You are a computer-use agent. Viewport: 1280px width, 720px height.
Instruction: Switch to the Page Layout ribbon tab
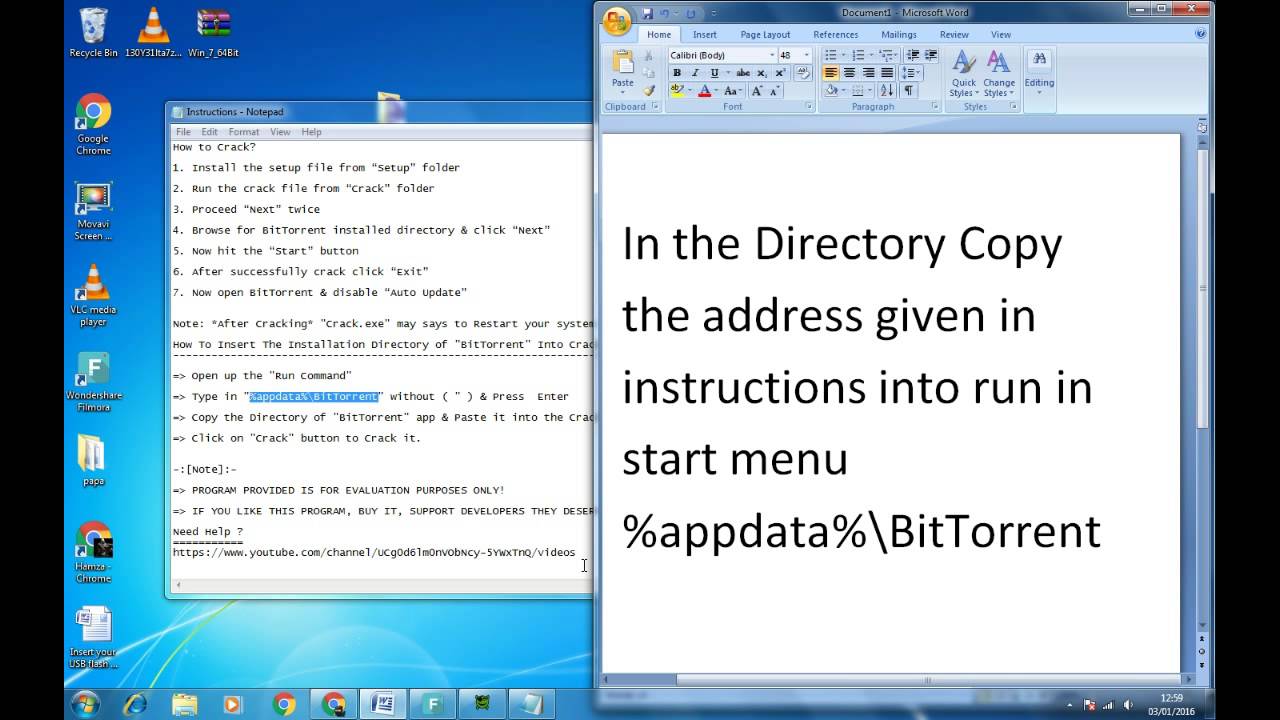tap(765, 35)
